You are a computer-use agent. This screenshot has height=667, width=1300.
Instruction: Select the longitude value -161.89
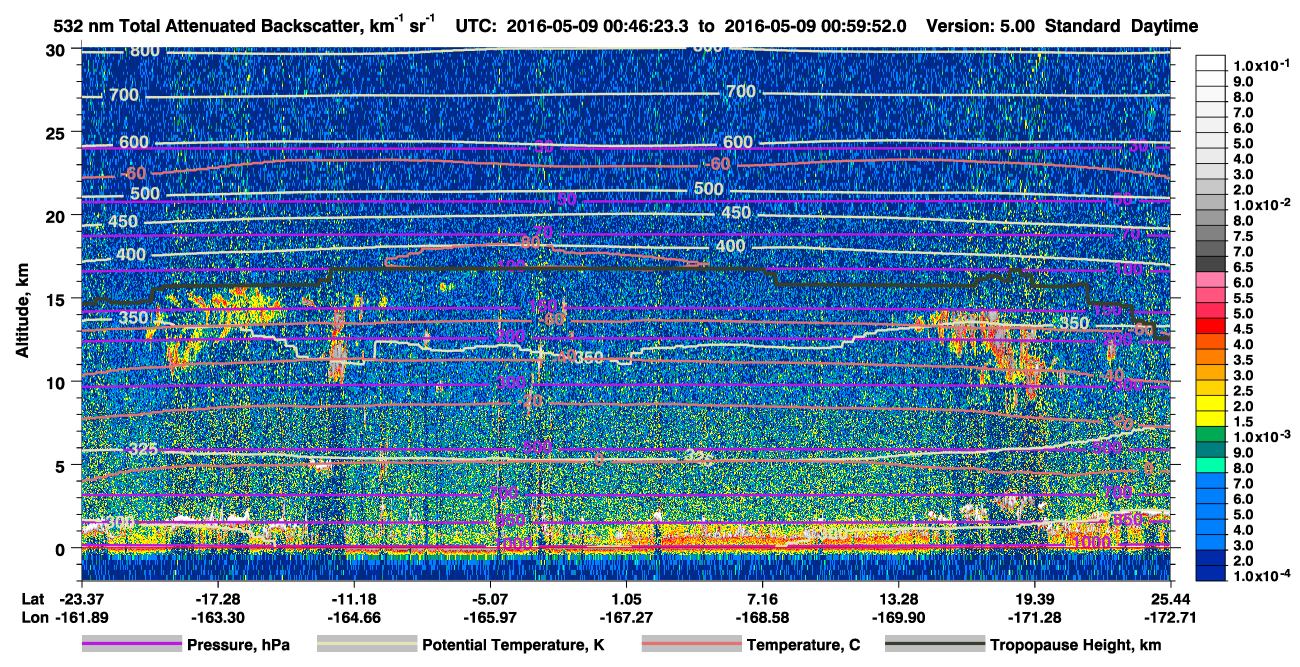pos(81,617)
